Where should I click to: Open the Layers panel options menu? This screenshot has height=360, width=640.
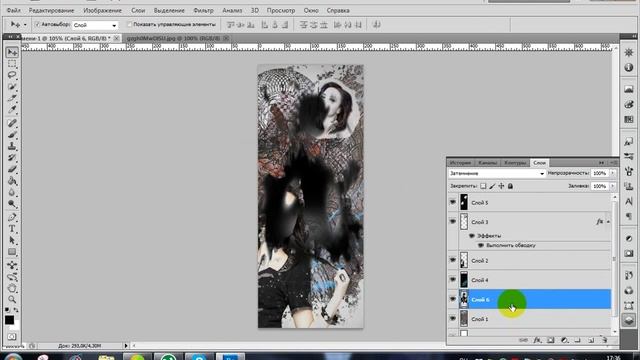click(x=614, y=163)
